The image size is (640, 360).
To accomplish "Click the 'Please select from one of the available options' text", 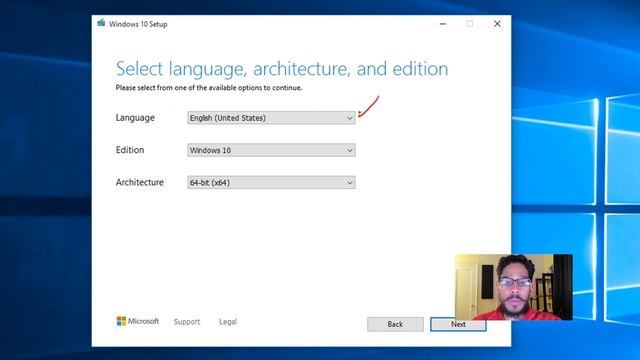I will pyautogui.click(x=209, y=88).
